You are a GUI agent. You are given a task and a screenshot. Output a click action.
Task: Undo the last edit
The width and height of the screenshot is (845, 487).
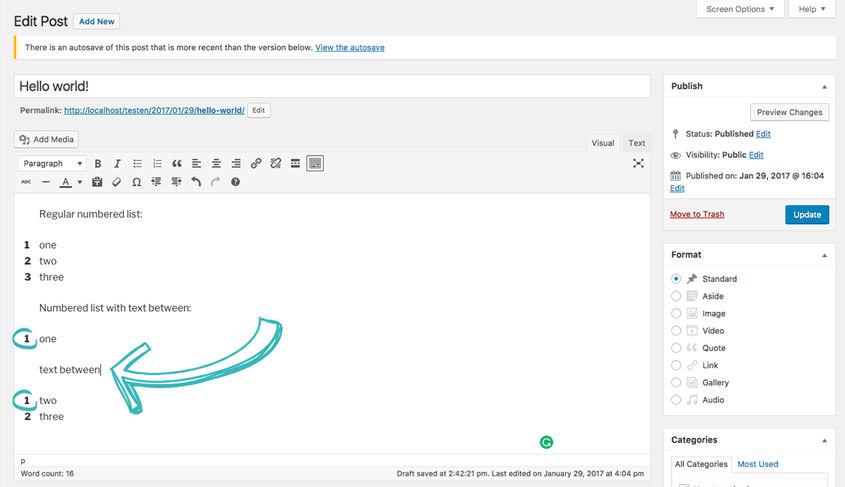coord(196,182)
